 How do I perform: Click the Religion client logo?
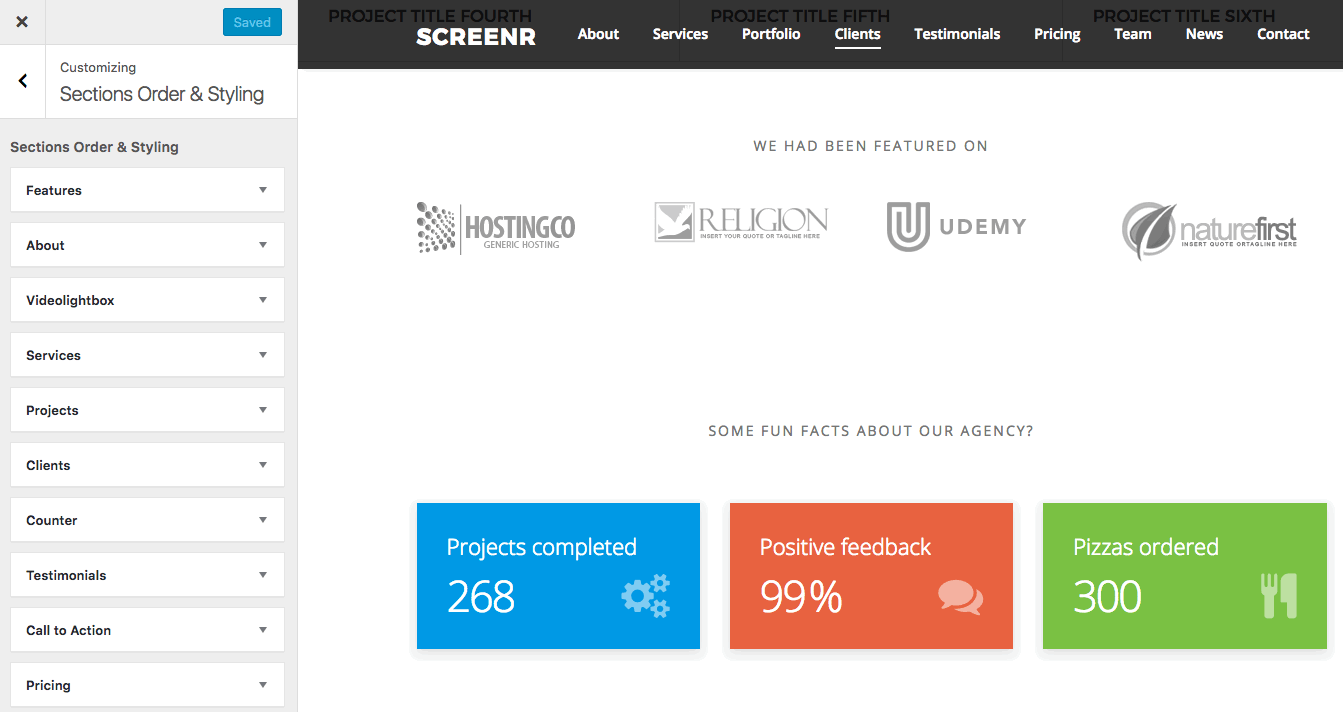(741, 222)
